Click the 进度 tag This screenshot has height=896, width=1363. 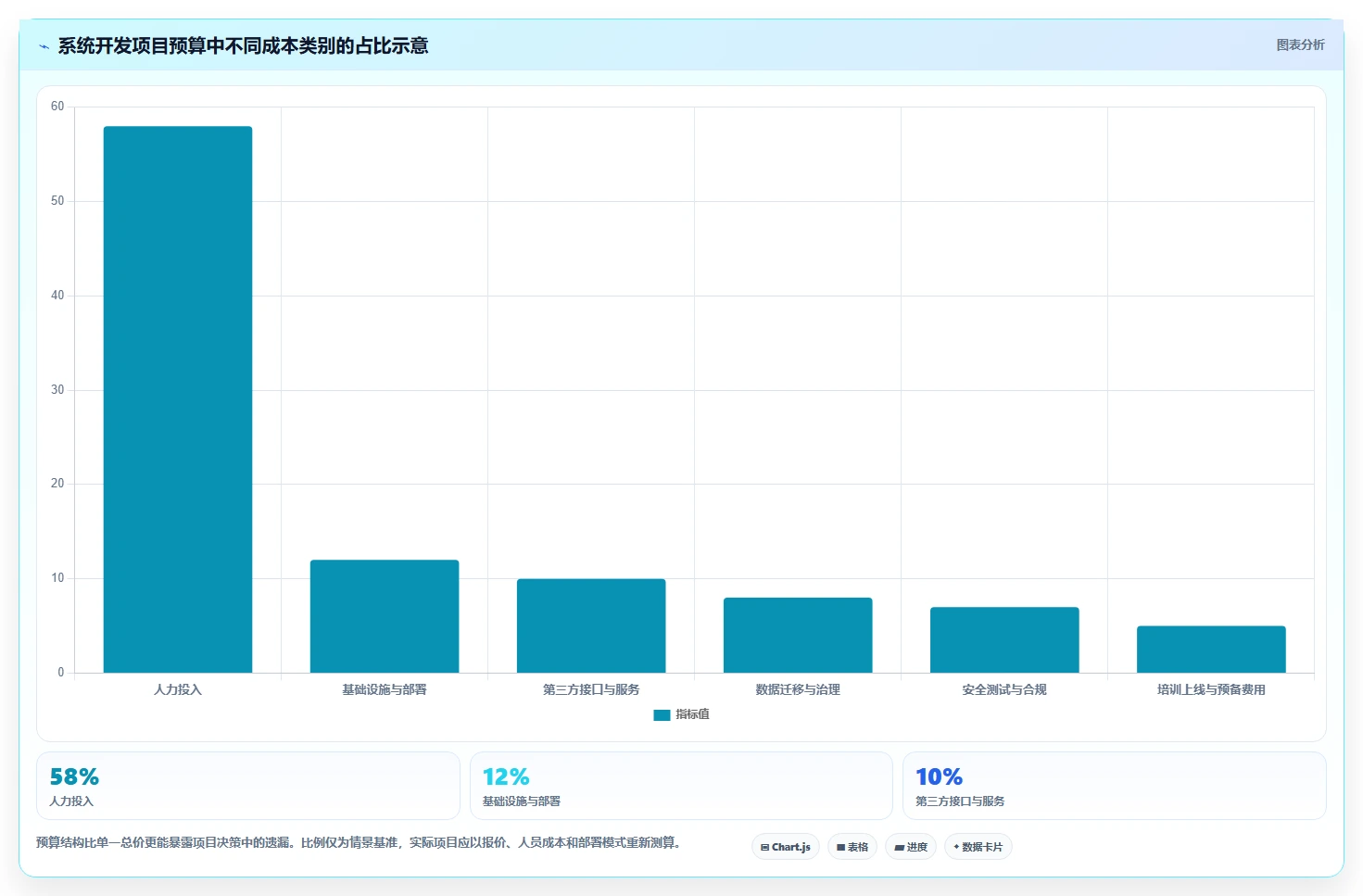911,847
